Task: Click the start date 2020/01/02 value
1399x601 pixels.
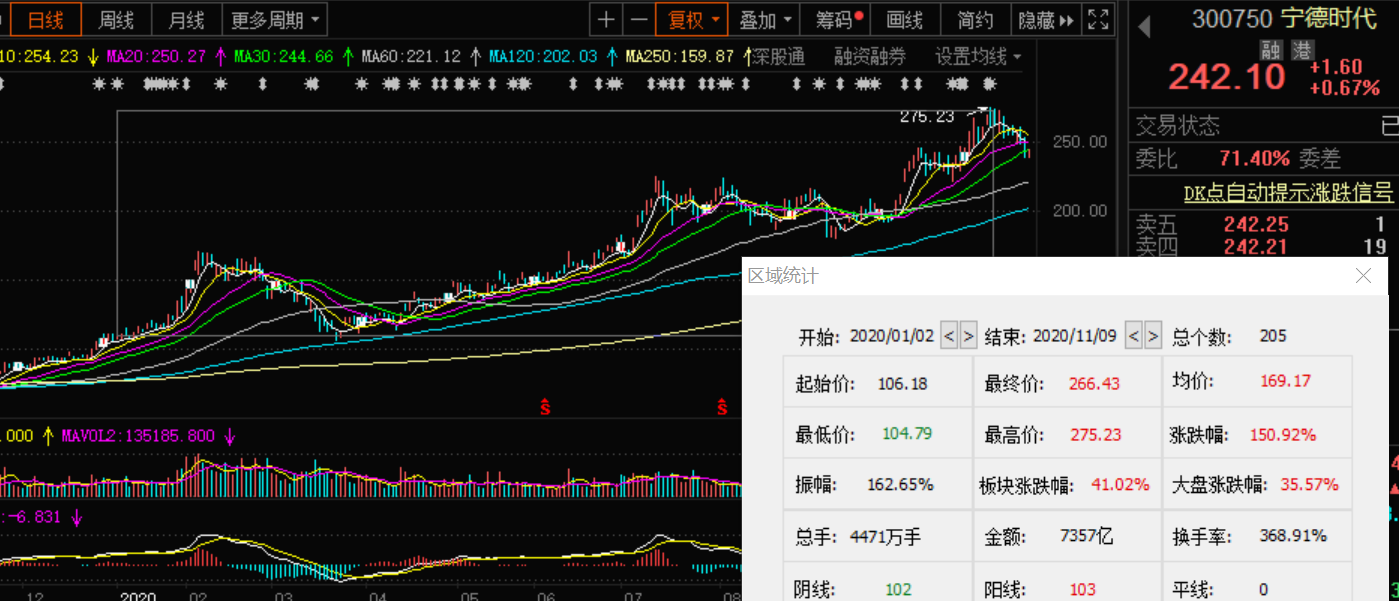Action: [x=892, y=336]
